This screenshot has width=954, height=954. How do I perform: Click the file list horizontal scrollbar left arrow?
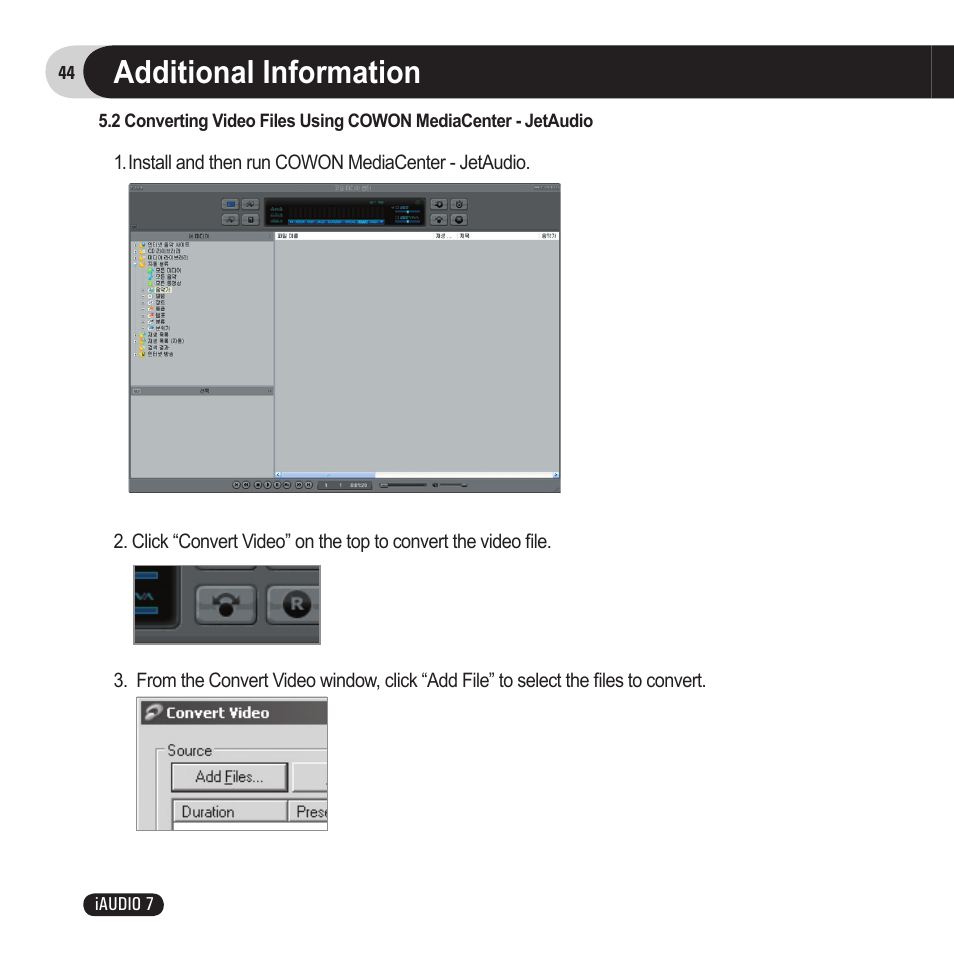[x=278, y=475]
